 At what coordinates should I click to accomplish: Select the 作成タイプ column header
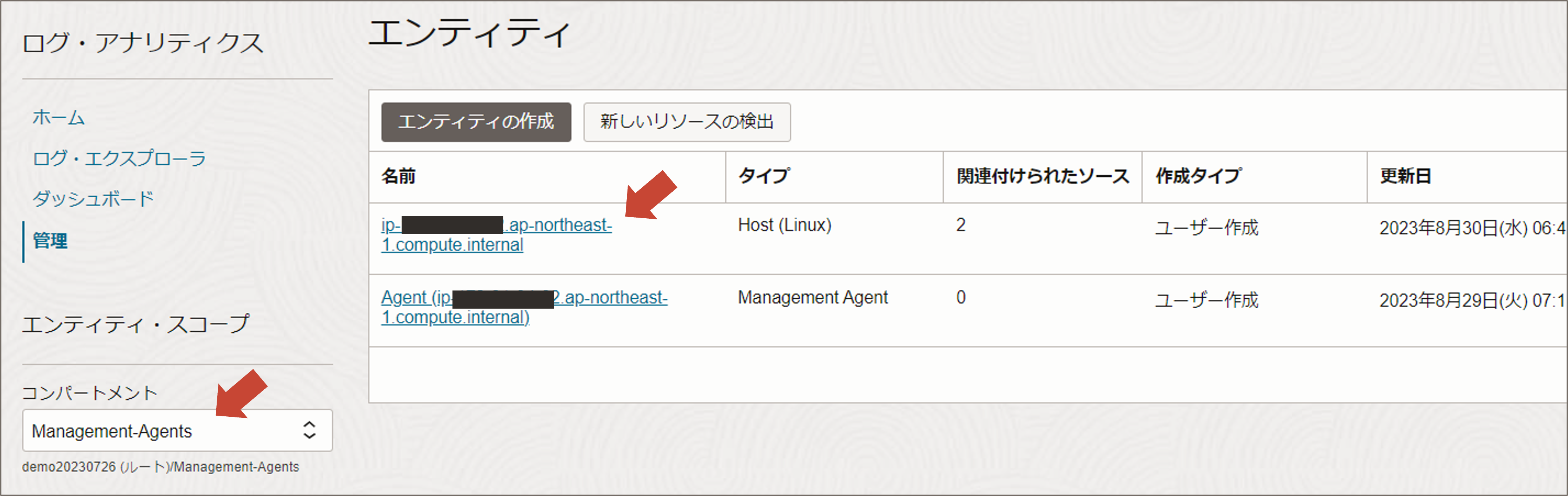coord(1198,176)
